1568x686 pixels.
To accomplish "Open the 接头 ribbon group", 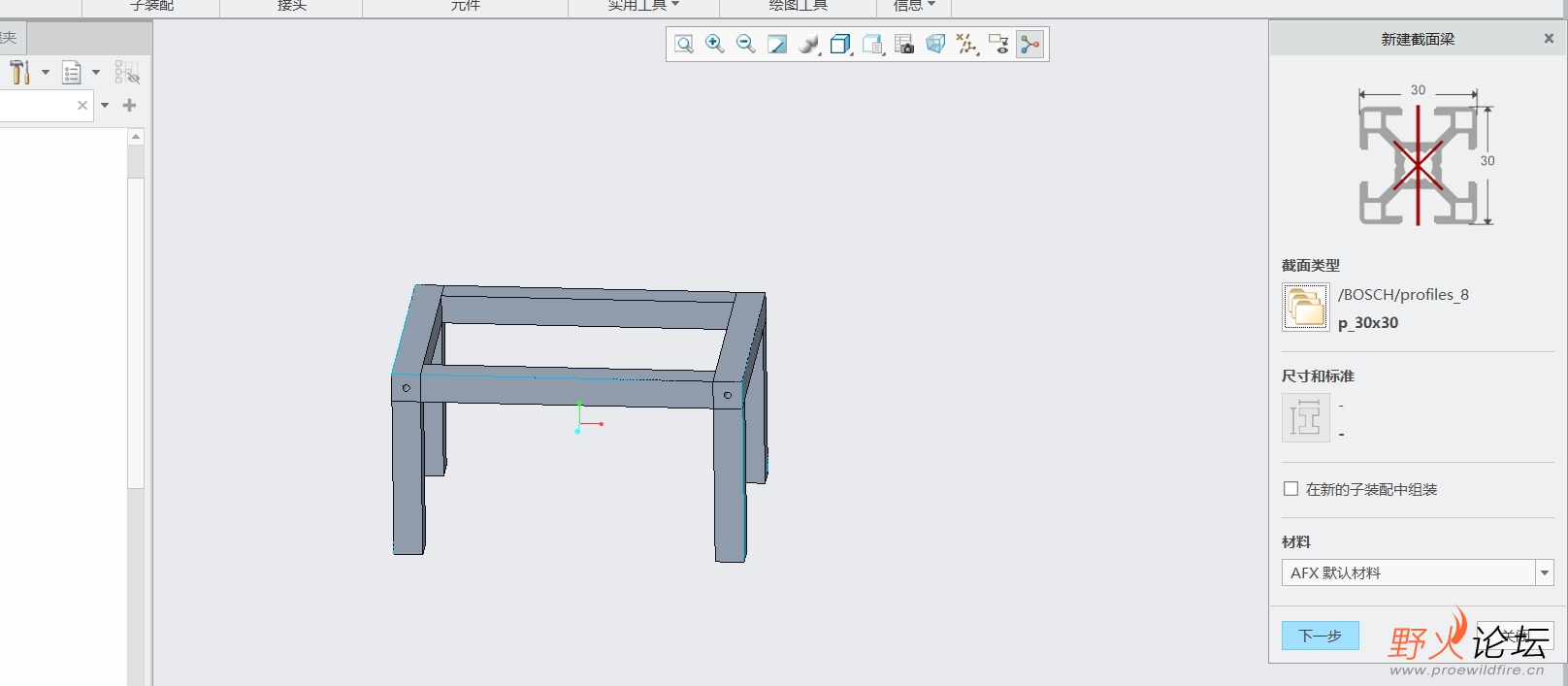I will pos(291,6).
